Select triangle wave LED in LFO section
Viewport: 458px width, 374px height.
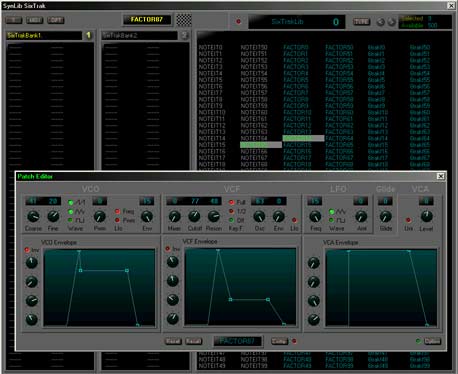(x=331, y=211)
